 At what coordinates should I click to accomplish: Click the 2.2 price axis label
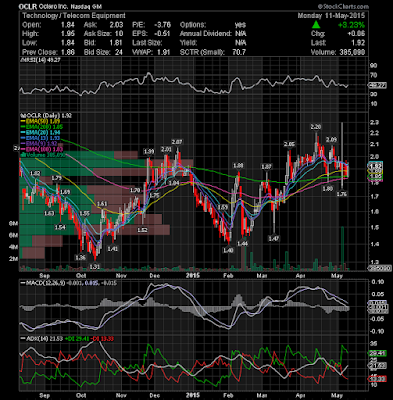(x=375, y=133)
